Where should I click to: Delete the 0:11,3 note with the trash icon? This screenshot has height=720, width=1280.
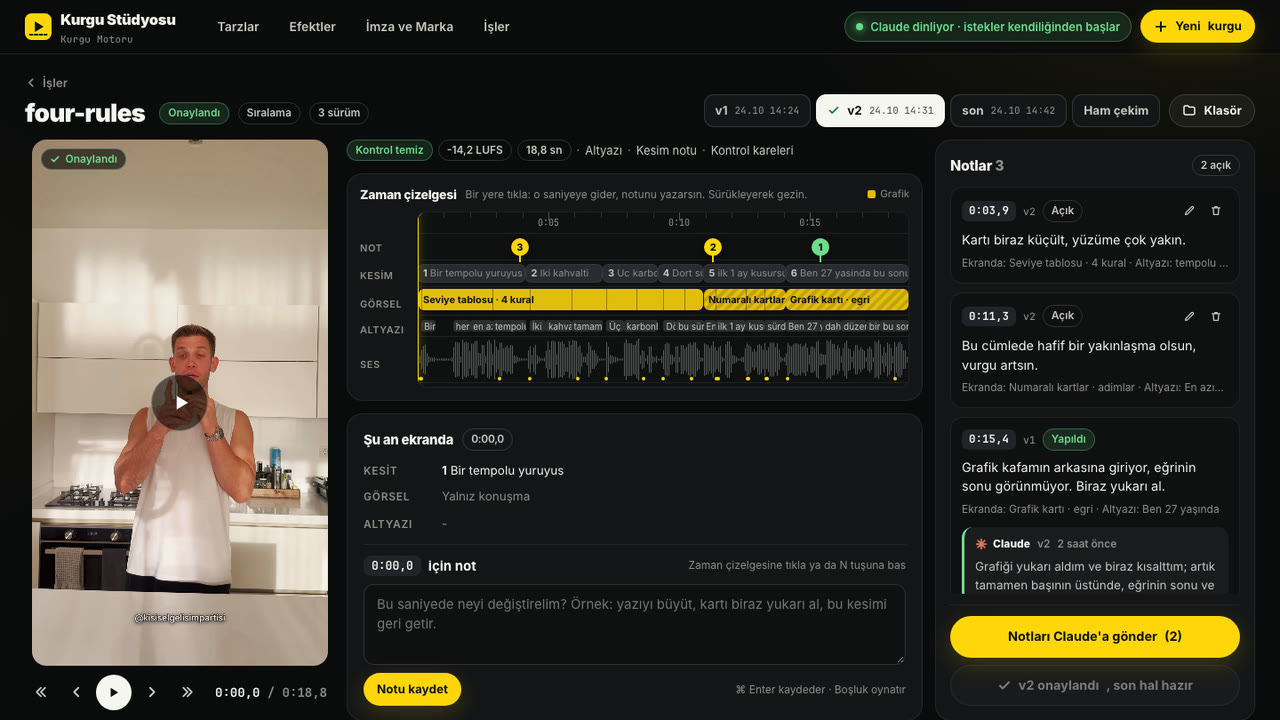point(1216,316)
